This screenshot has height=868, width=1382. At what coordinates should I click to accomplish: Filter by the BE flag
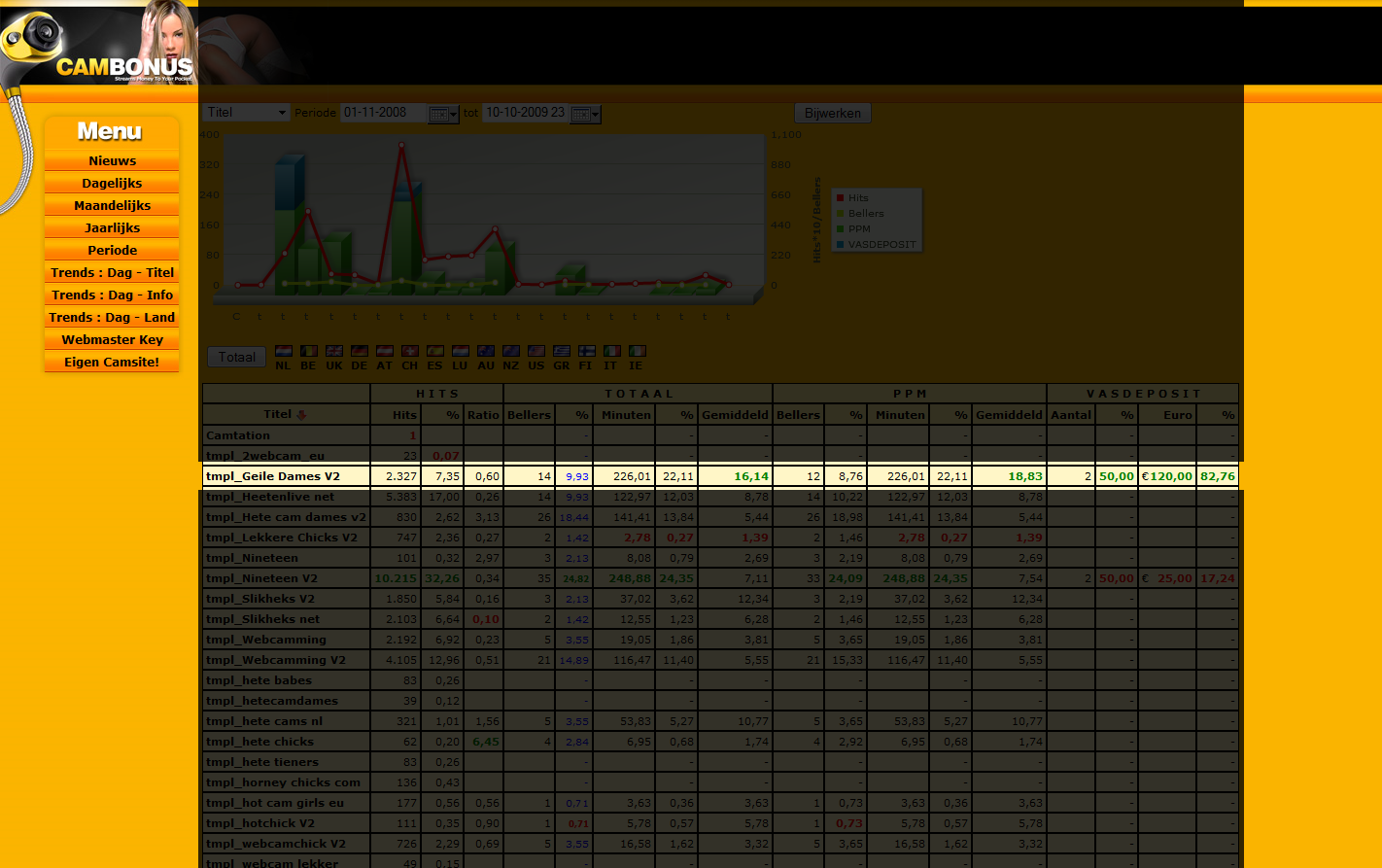309,351
